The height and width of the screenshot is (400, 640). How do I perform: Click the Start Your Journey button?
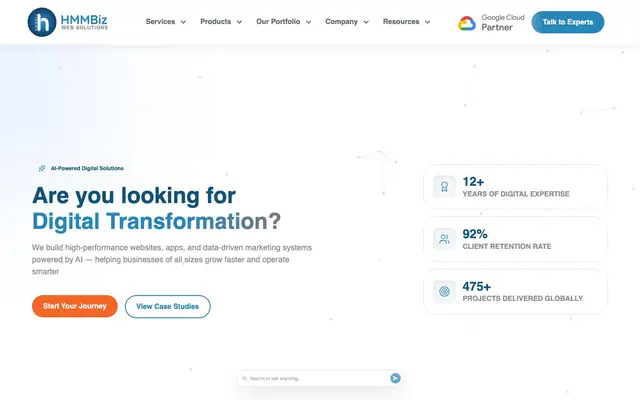(75, 306)
